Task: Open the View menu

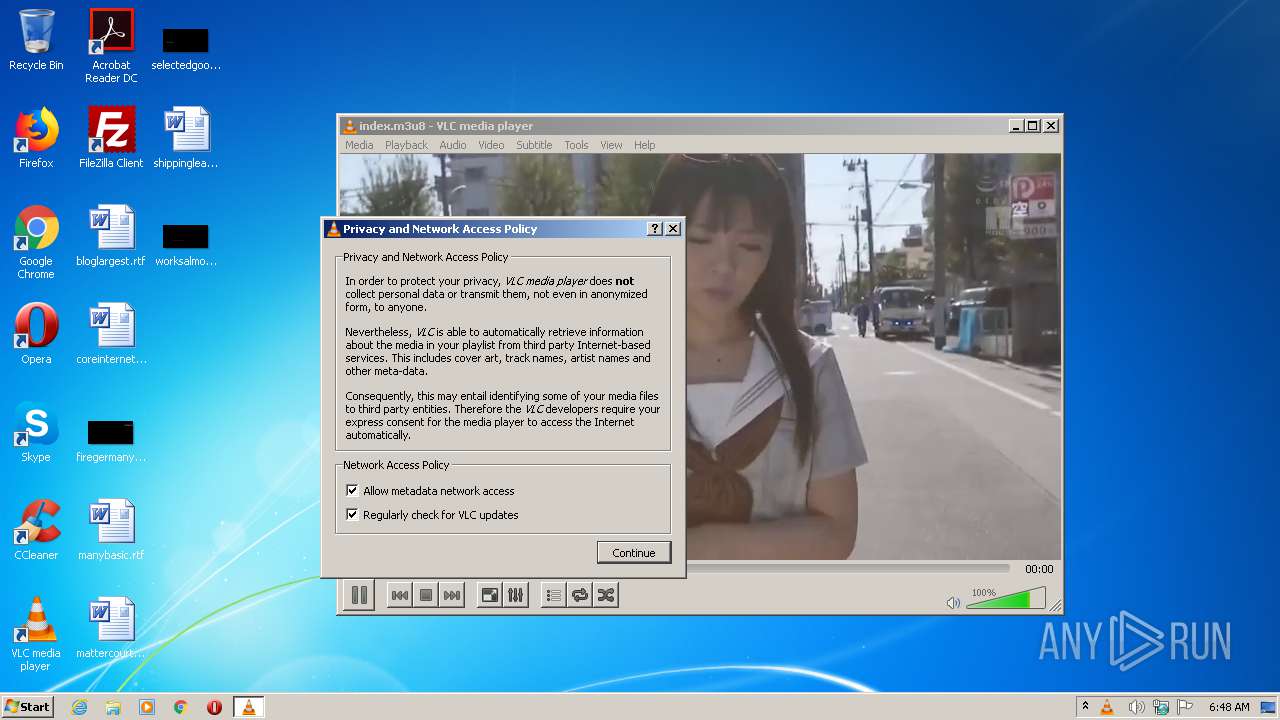Action: pos(611,145)
